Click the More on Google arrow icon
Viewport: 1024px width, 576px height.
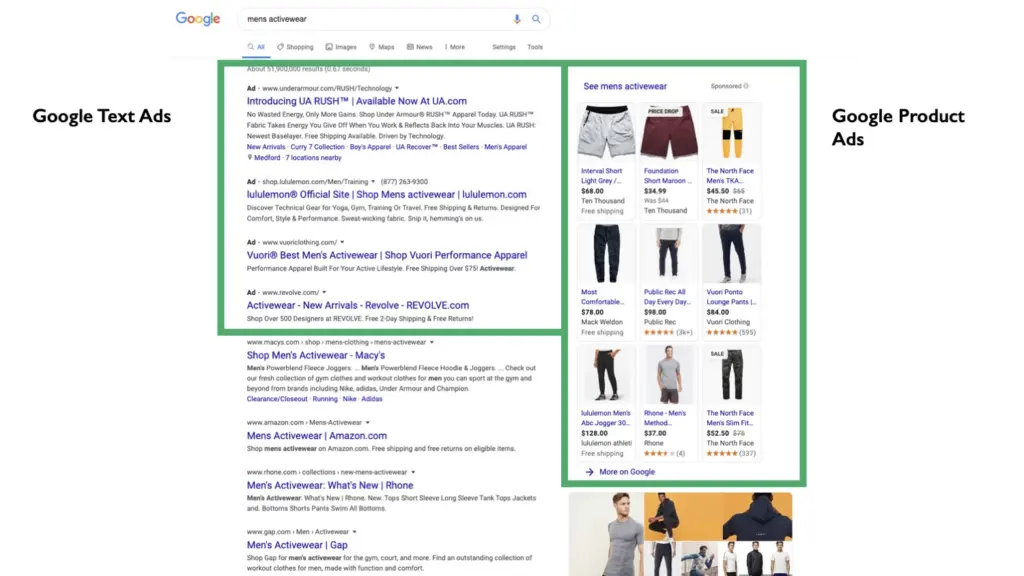coord(589,472)
